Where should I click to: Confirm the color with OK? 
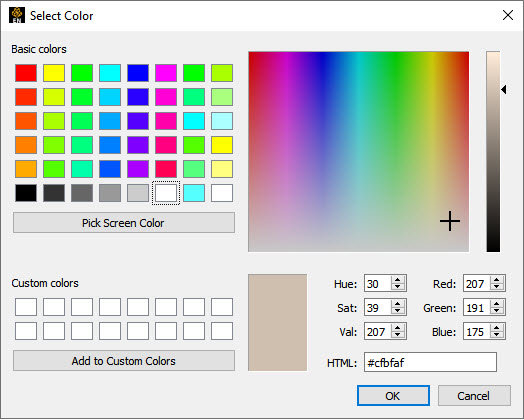(x=393, y=396)
